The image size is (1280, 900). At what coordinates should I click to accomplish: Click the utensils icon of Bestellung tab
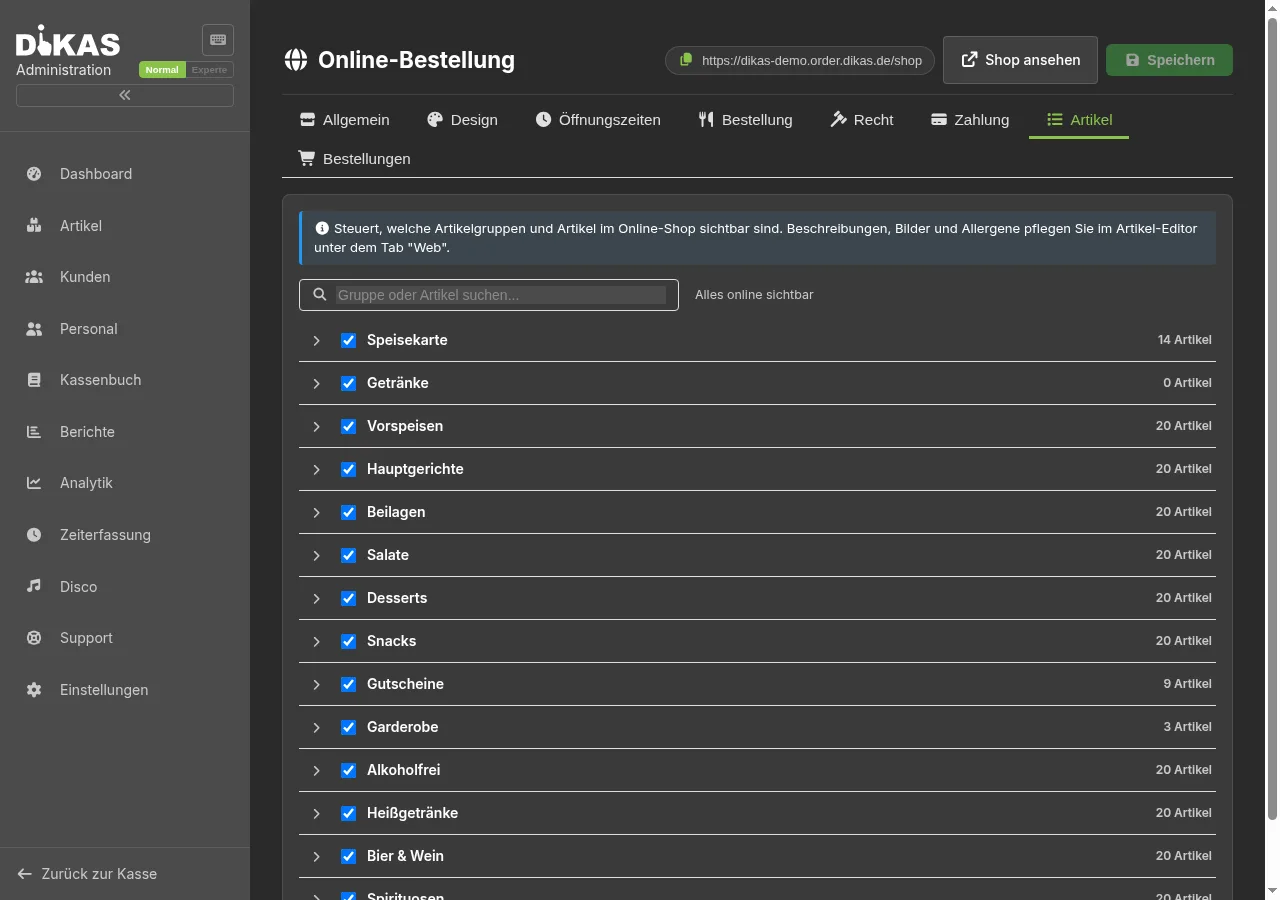(706, 120)
